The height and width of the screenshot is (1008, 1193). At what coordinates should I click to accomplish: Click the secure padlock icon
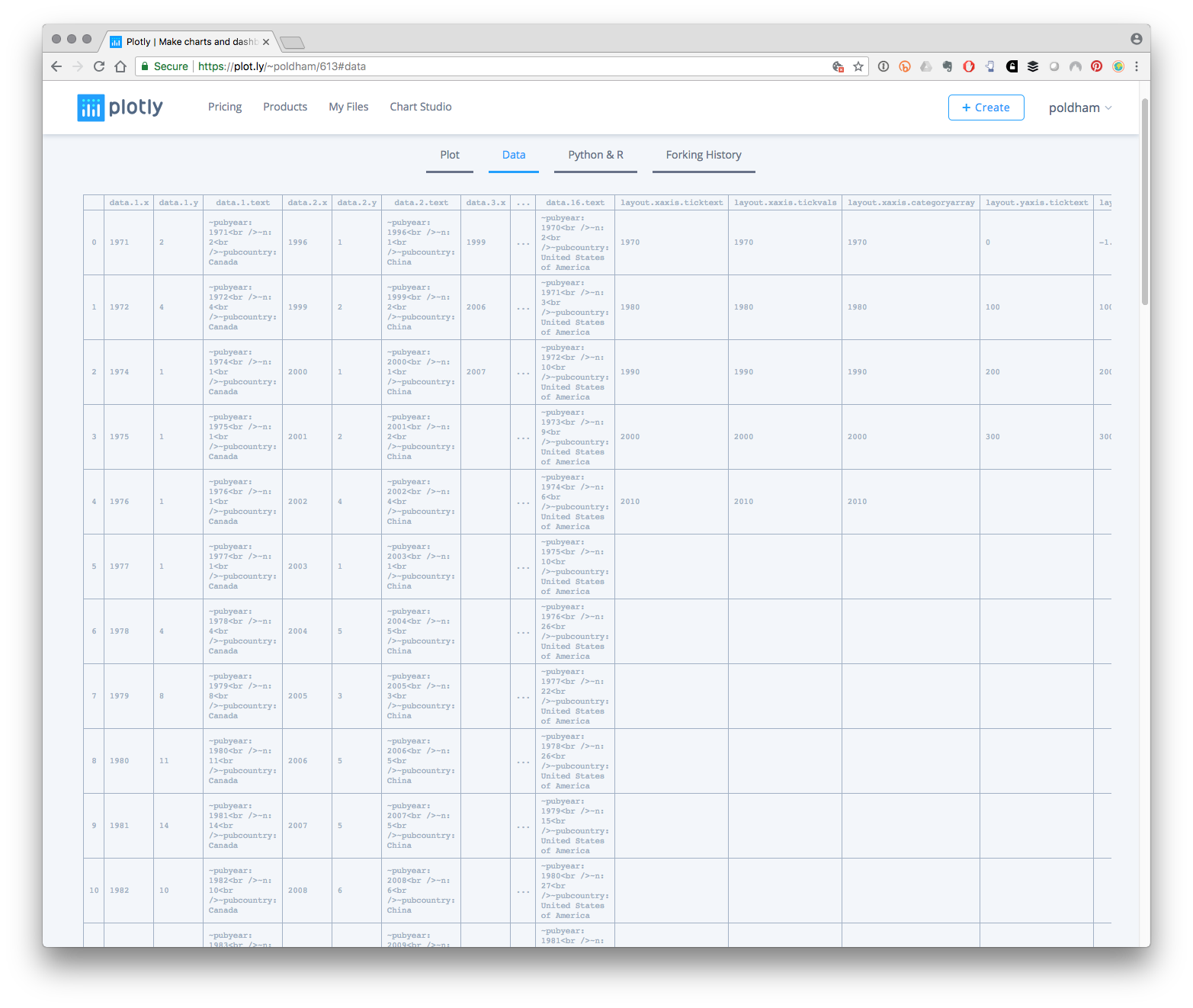[145, 66]
